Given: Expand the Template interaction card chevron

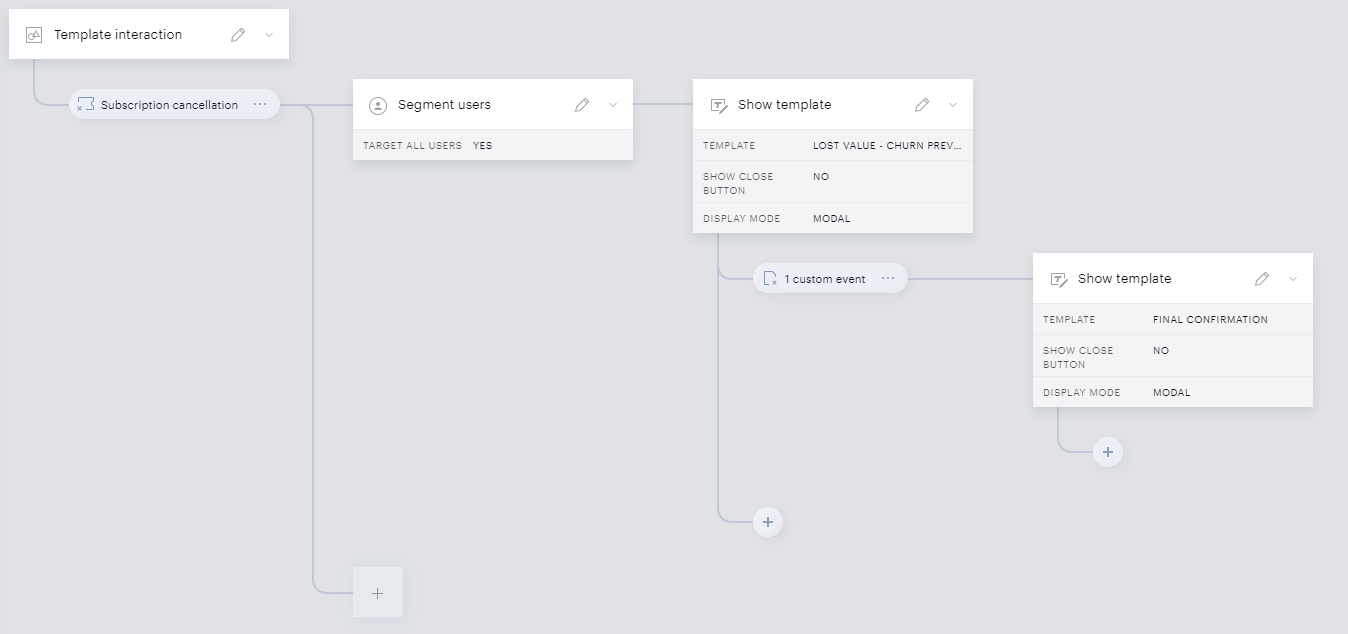Looking at the screenshot, I should coord(269,35).
